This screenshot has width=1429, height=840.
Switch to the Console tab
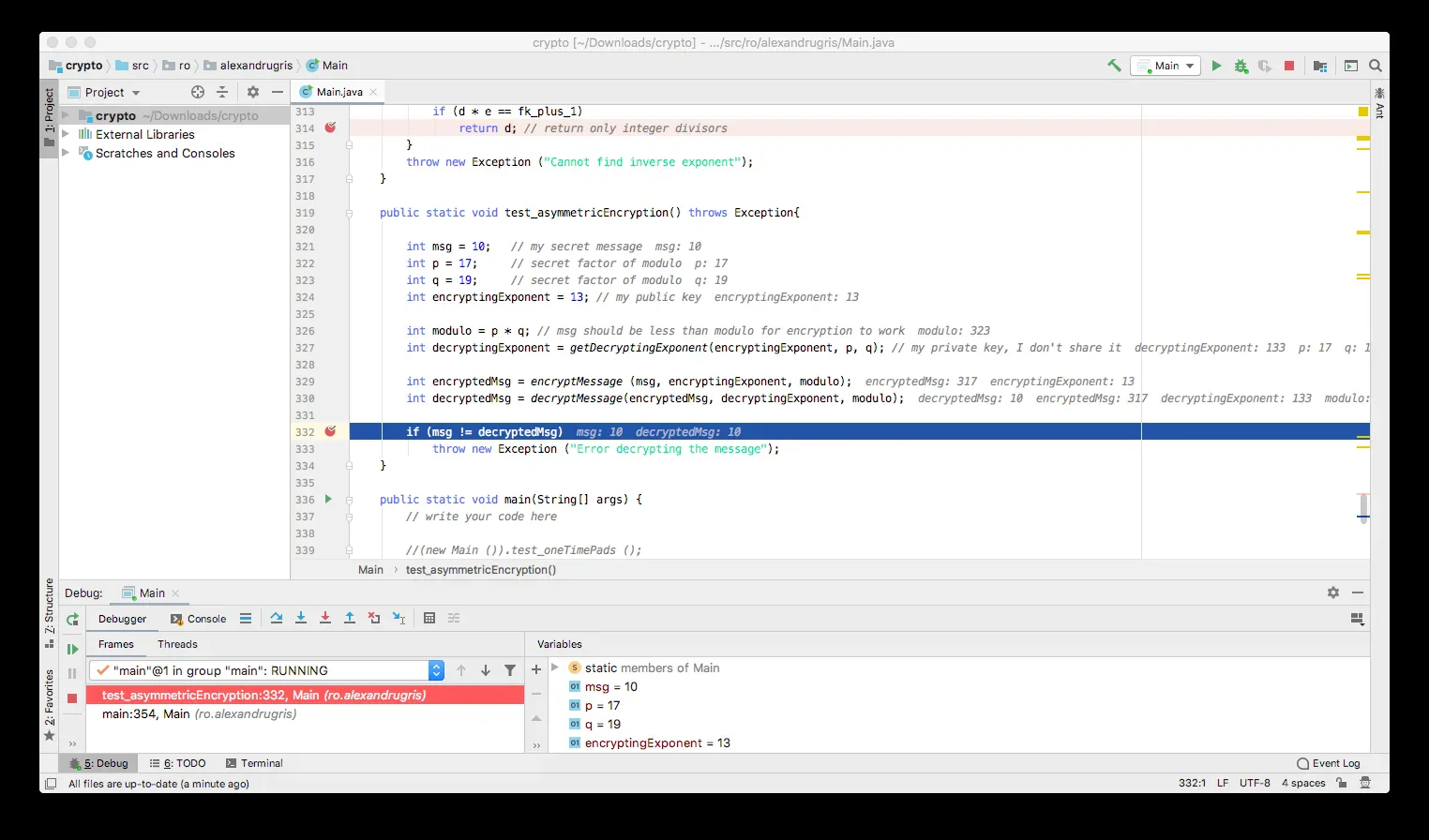tap(199, 619)
